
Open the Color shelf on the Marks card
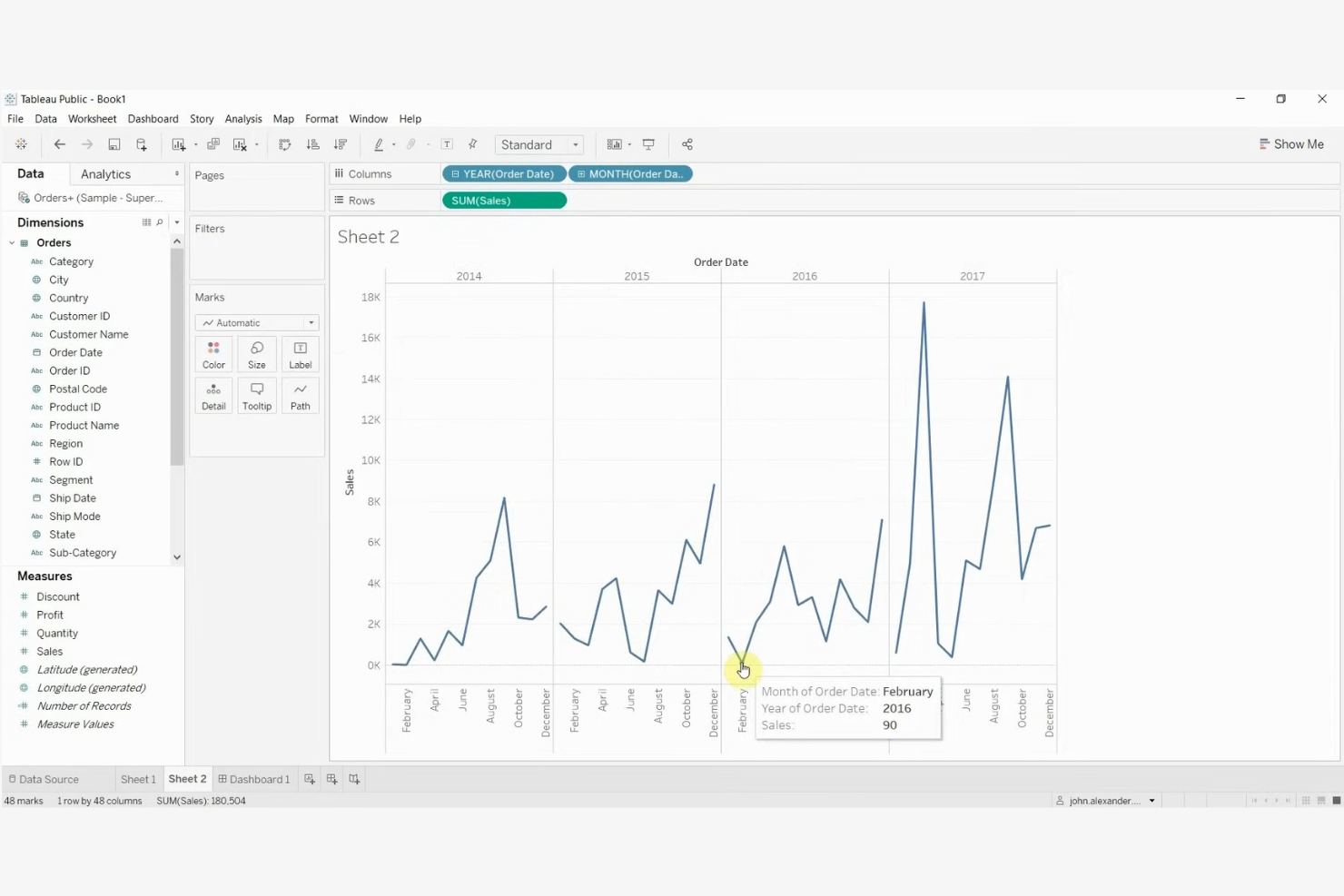coord(212,354)
